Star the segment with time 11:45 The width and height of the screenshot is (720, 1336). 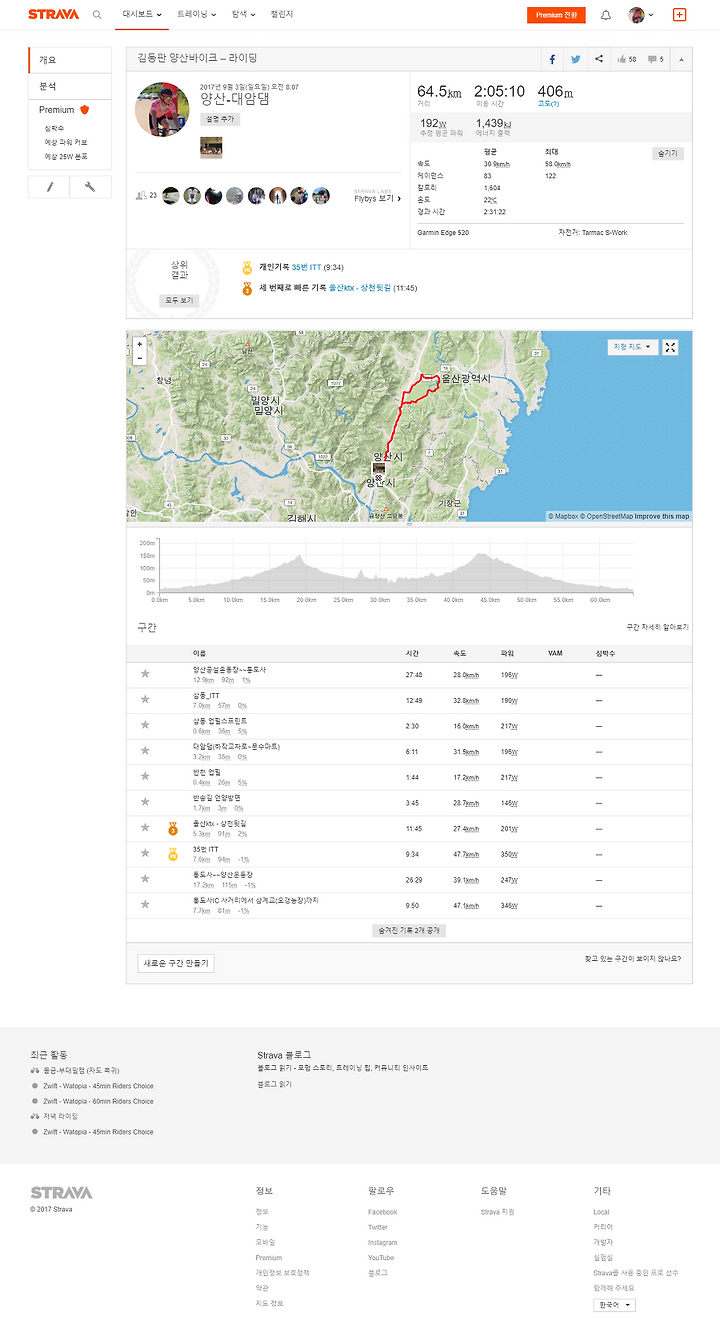(145, 828)
